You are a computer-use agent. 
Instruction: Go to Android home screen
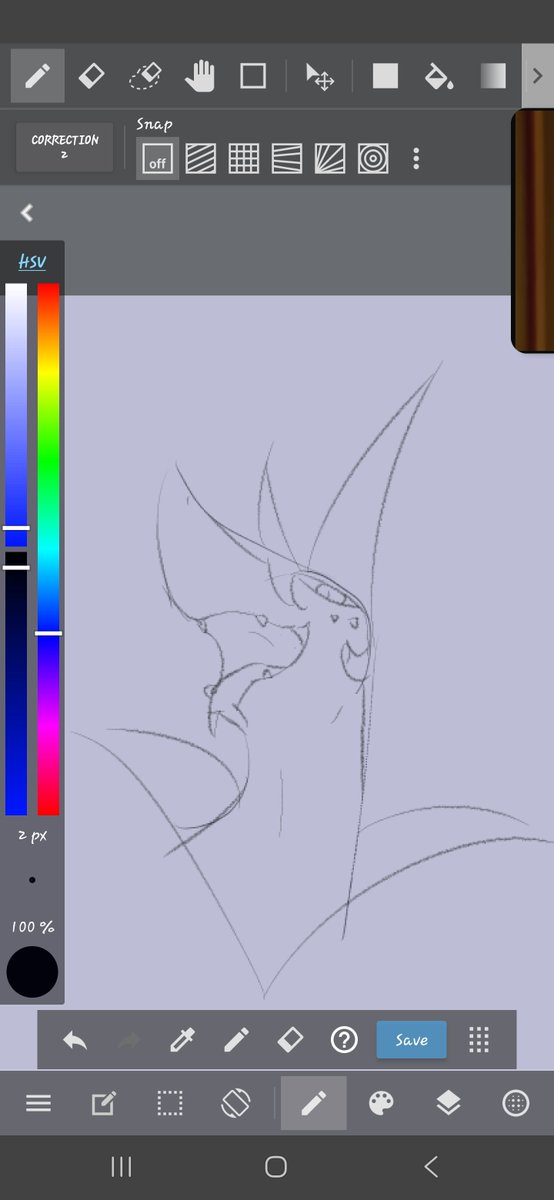click(276, 1166)
